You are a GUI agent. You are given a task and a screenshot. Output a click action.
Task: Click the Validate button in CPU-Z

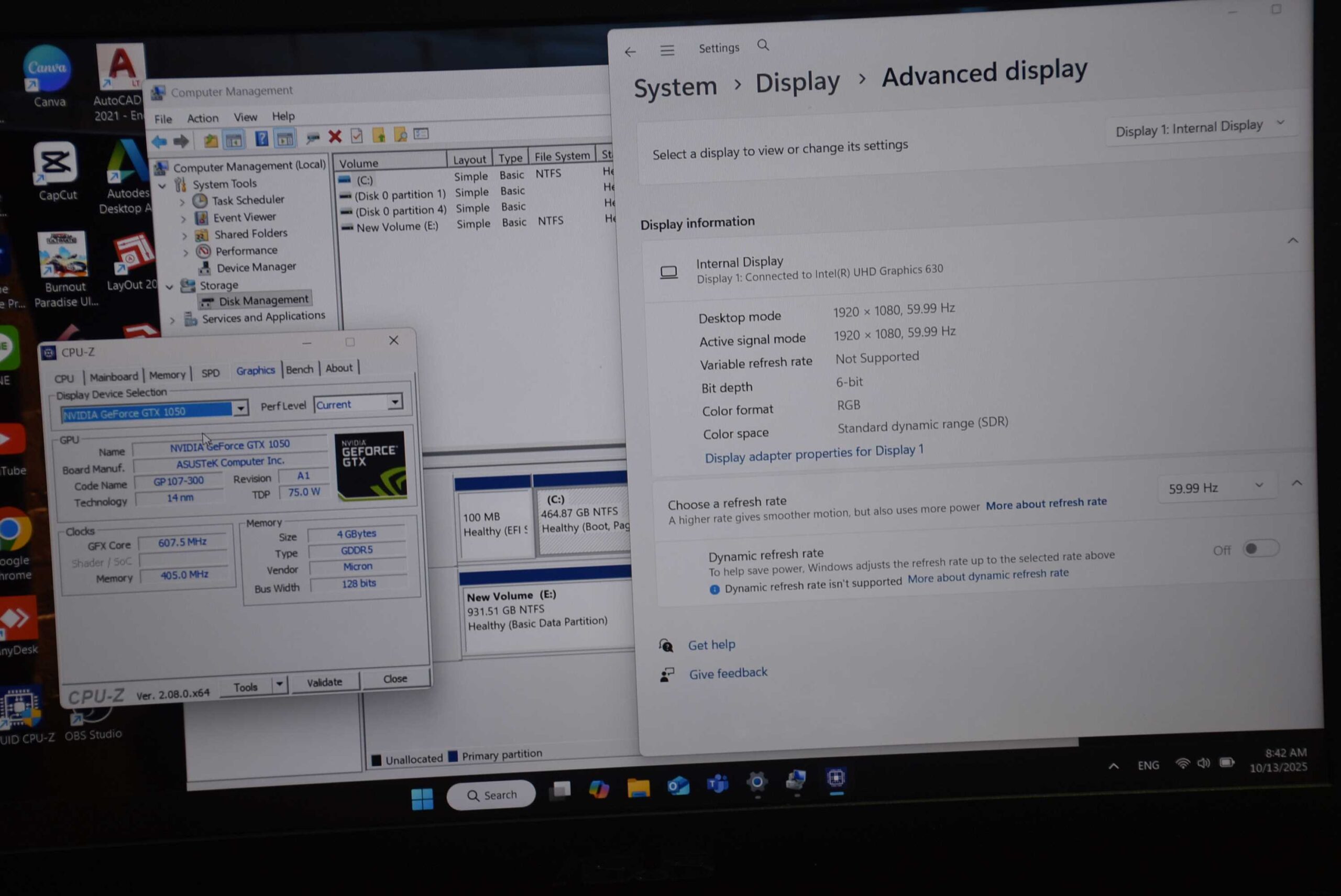coord(324,682)
